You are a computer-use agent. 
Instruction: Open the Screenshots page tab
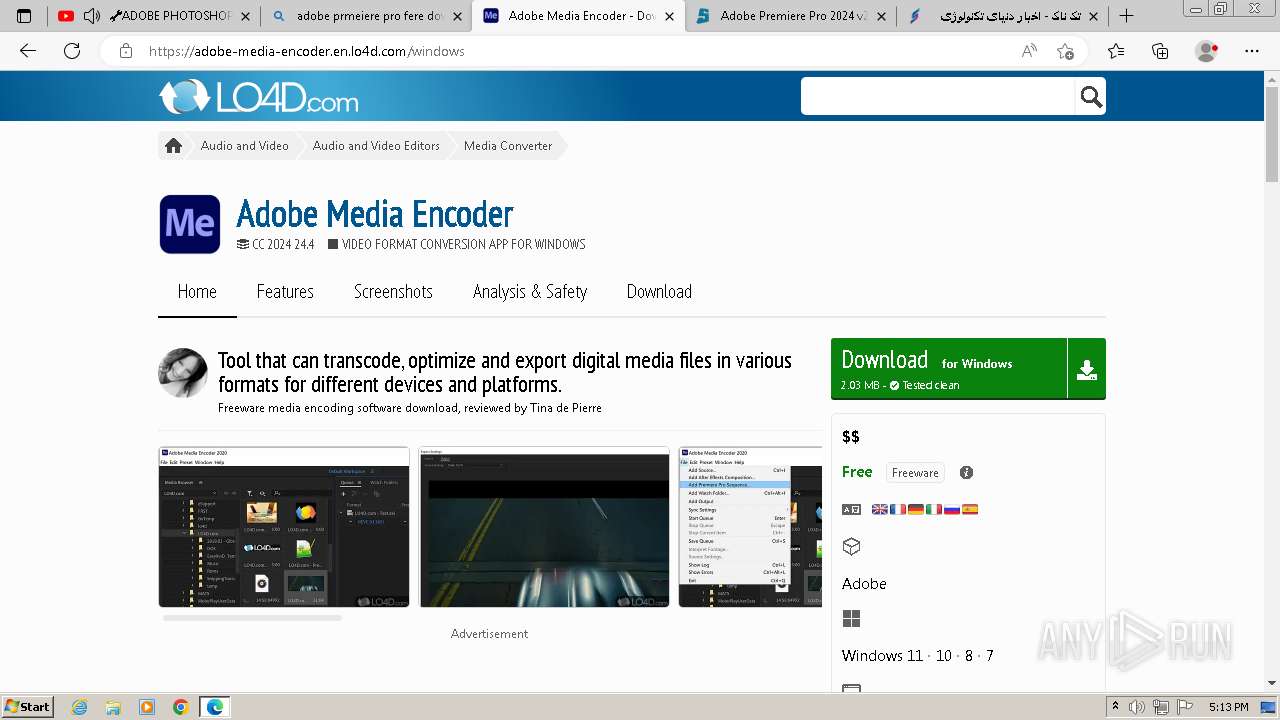pos(393,292)
